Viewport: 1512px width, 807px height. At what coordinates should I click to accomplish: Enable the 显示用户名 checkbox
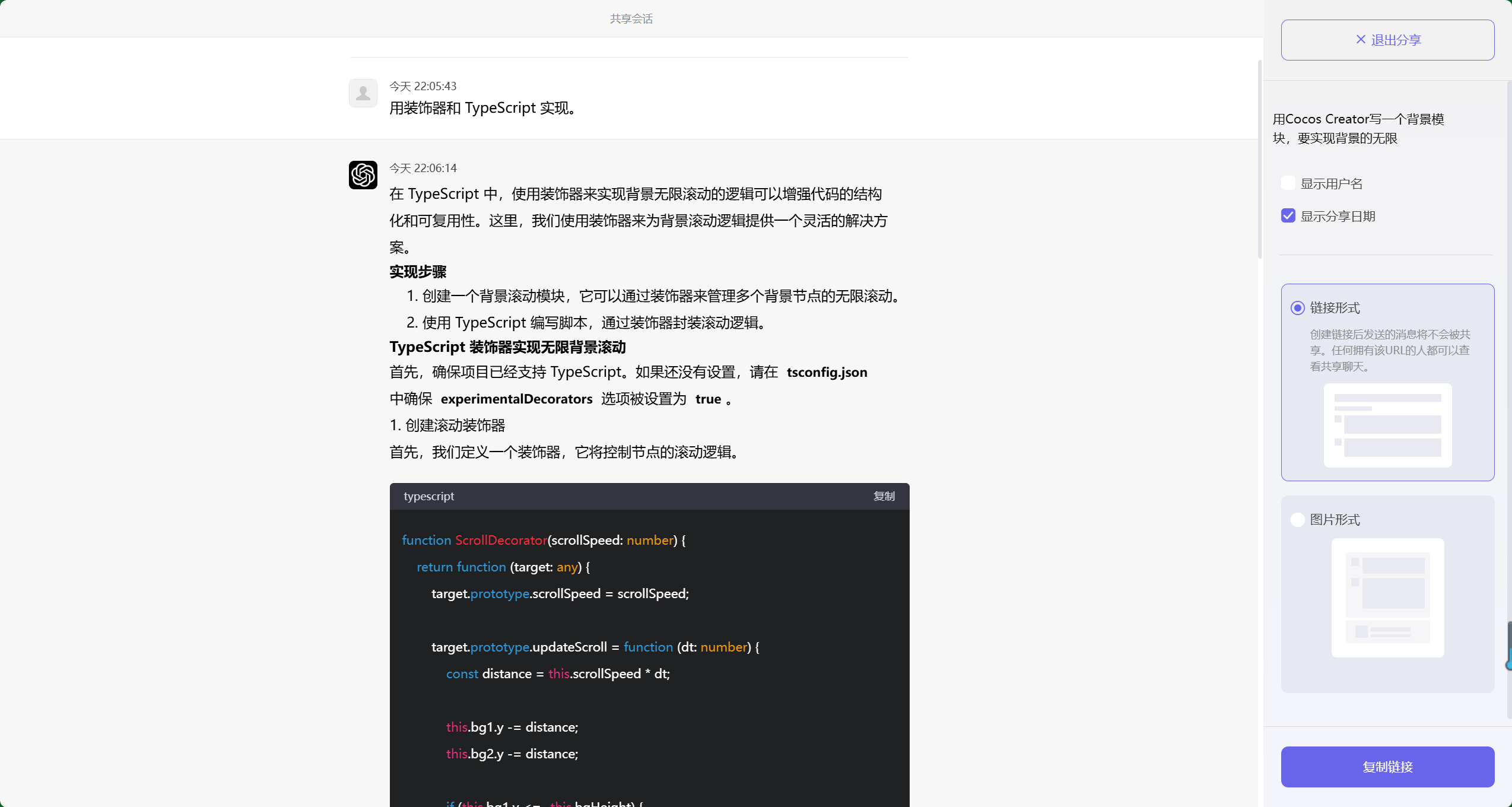coord(1288,183)
